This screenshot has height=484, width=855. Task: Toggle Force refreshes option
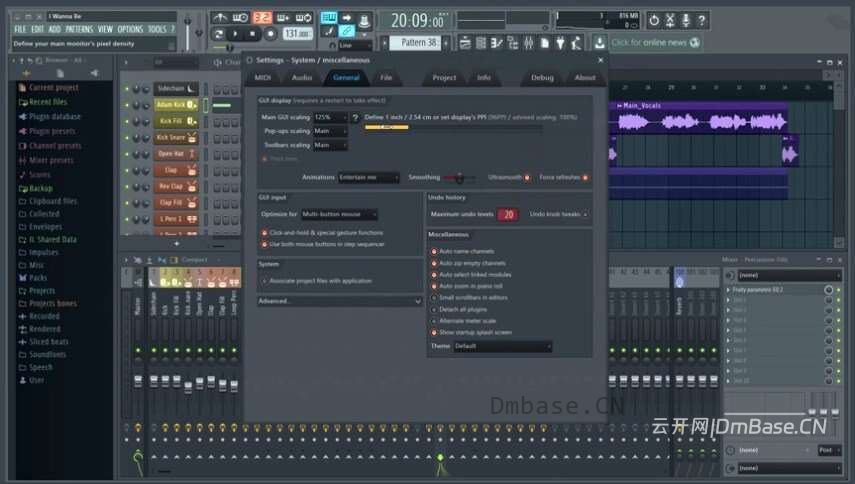585,178
